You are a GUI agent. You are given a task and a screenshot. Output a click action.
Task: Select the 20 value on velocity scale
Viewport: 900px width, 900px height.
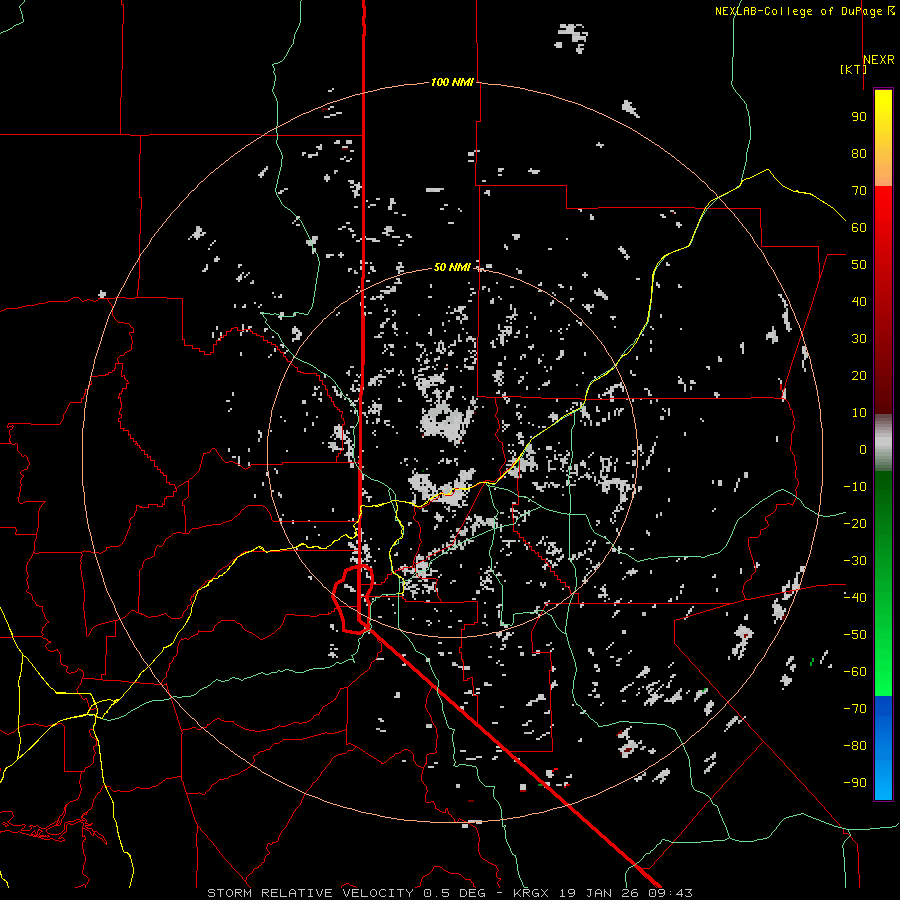pos(859,375)
